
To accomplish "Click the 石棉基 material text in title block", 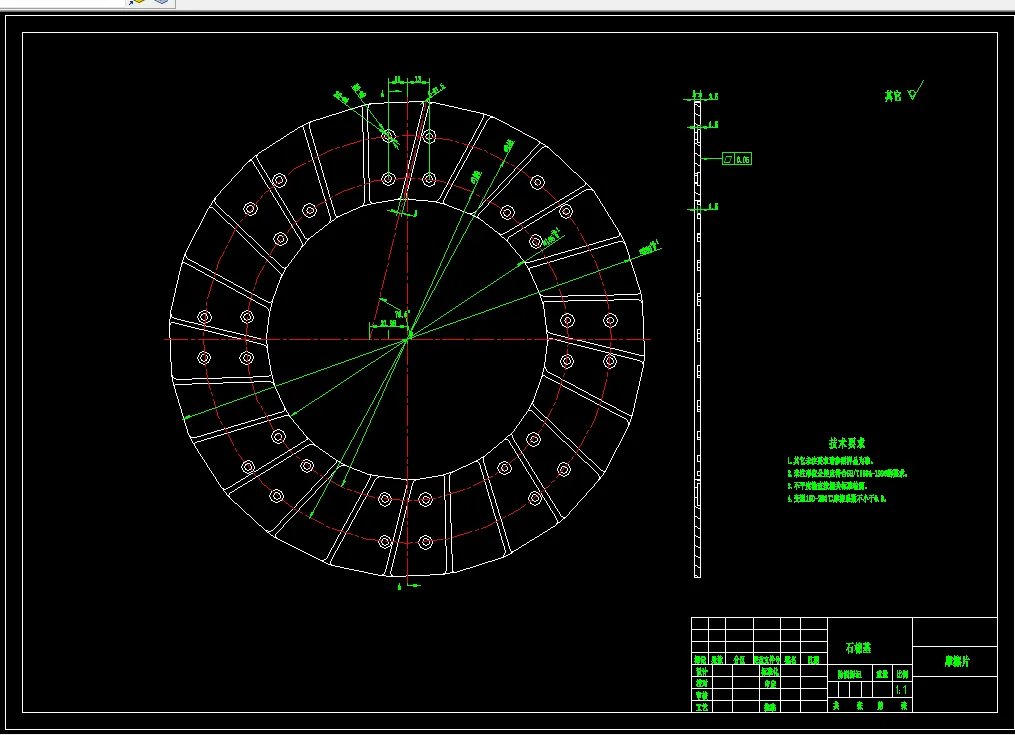I will pyautogui.click(x=859, y=648).
